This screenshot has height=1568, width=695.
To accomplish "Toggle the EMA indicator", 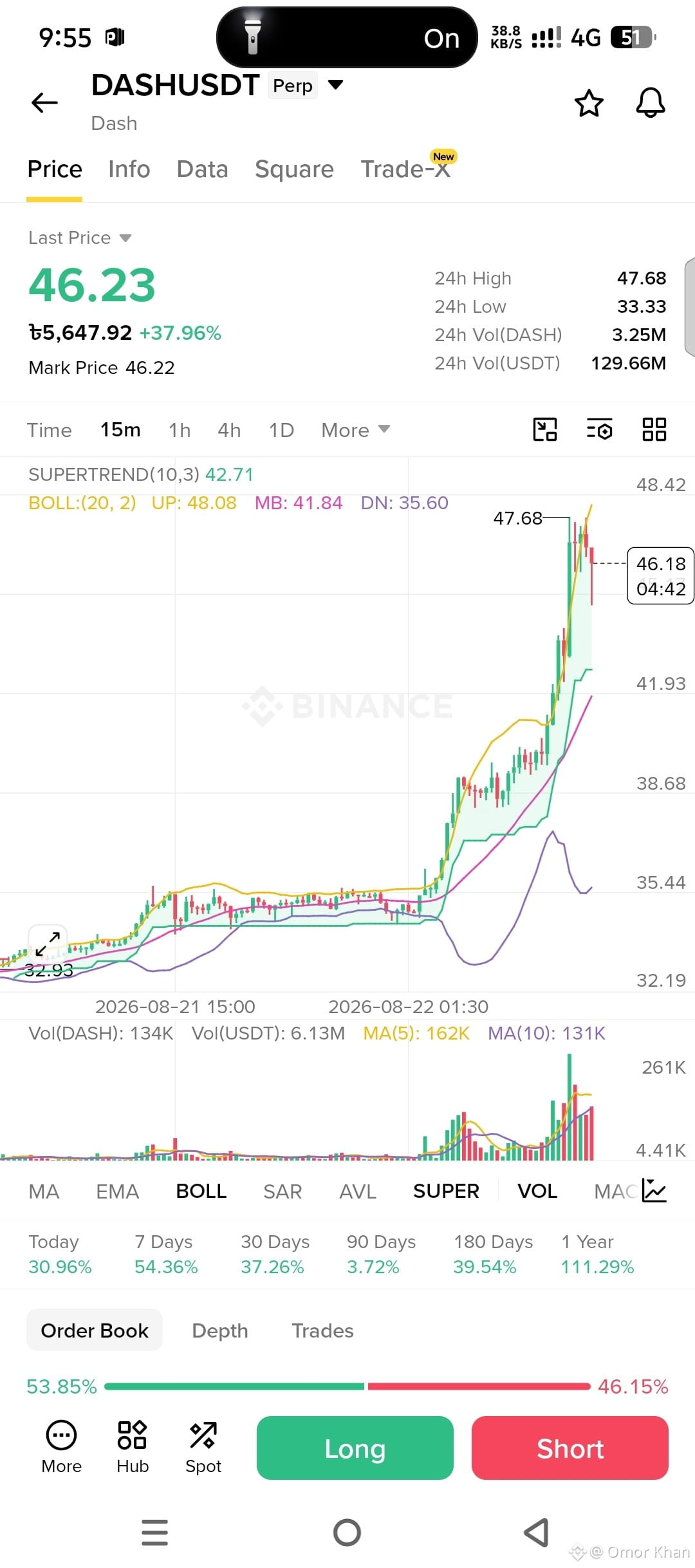I will pyautogui.click(x=117, y=1191).
